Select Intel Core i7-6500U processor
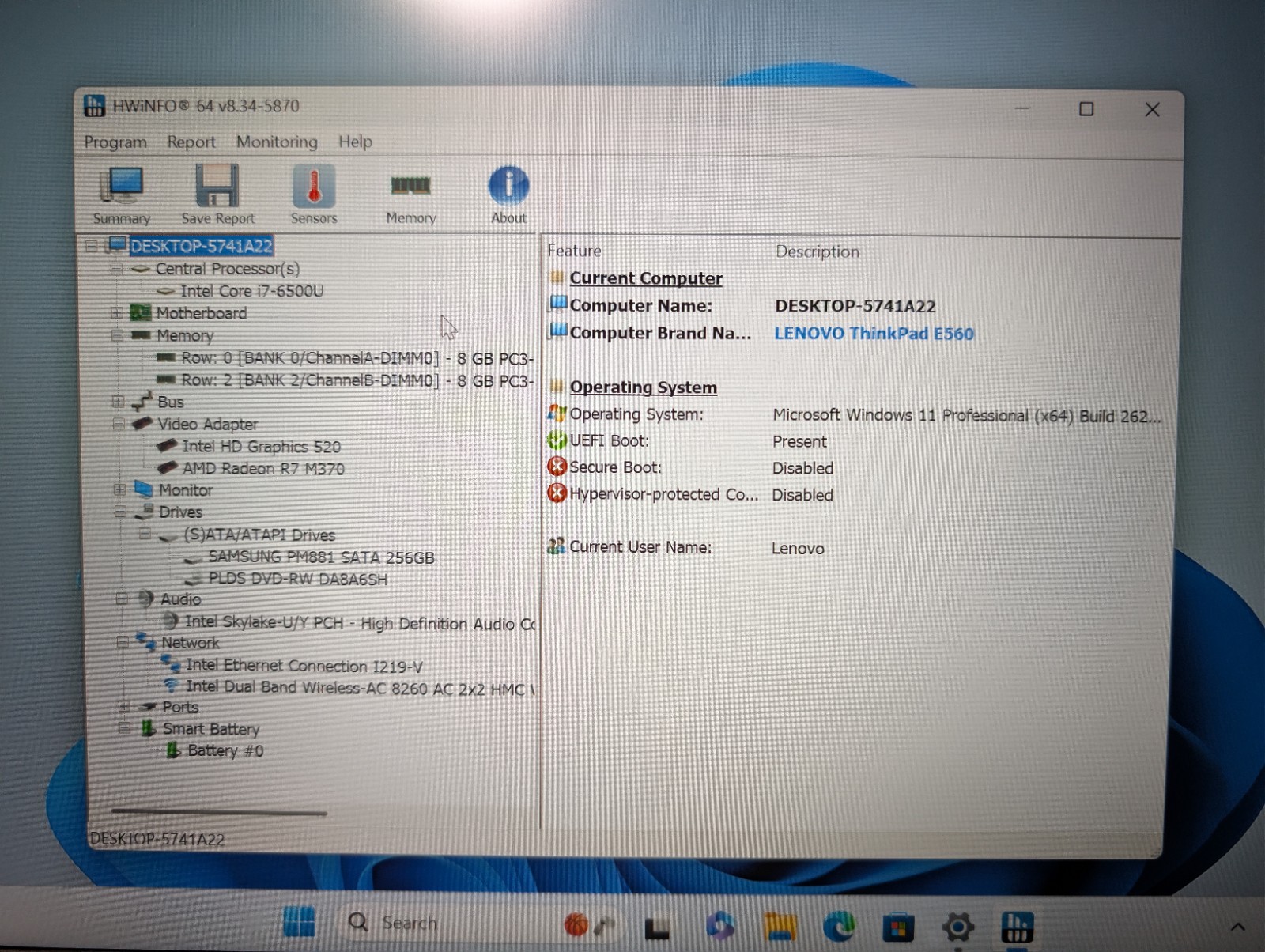The image size is (1265, 952). click(251, 291)
